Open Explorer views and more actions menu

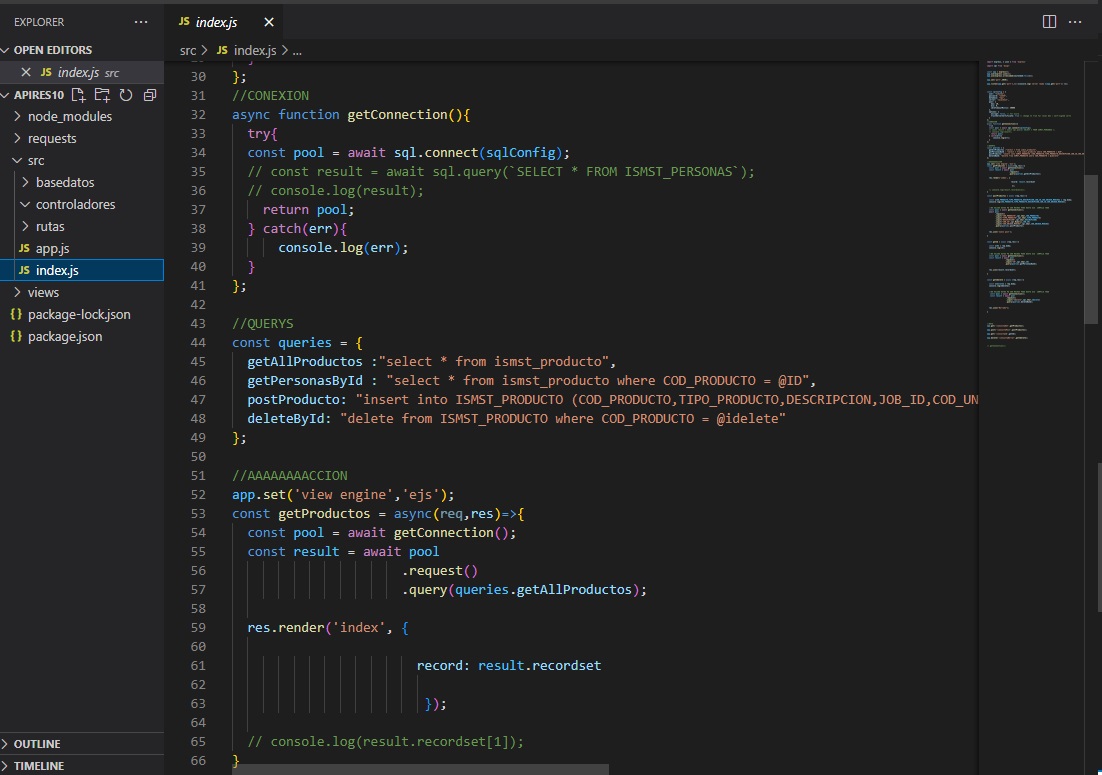point(141,22)
